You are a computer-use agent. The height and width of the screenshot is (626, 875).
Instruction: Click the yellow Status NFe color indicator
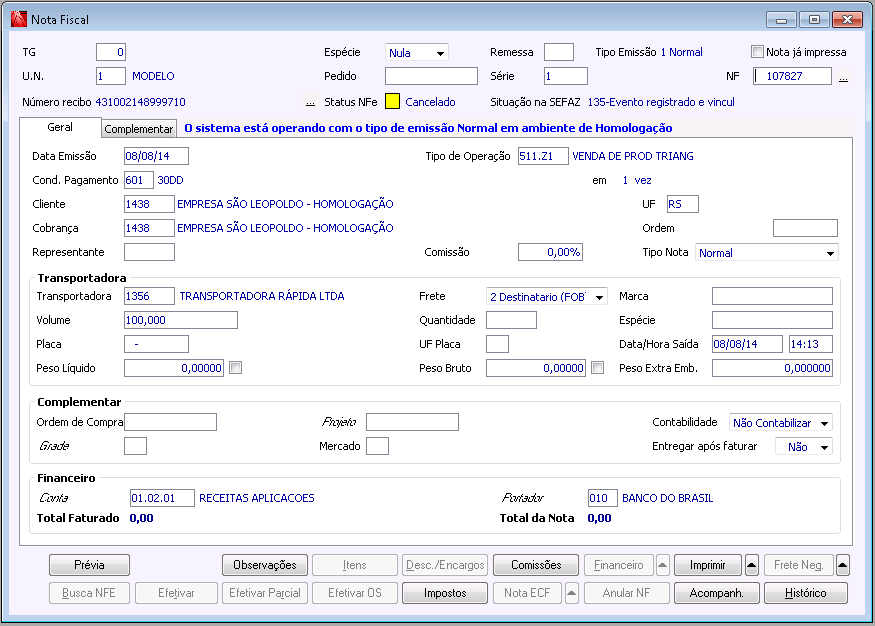pos(392,102)
